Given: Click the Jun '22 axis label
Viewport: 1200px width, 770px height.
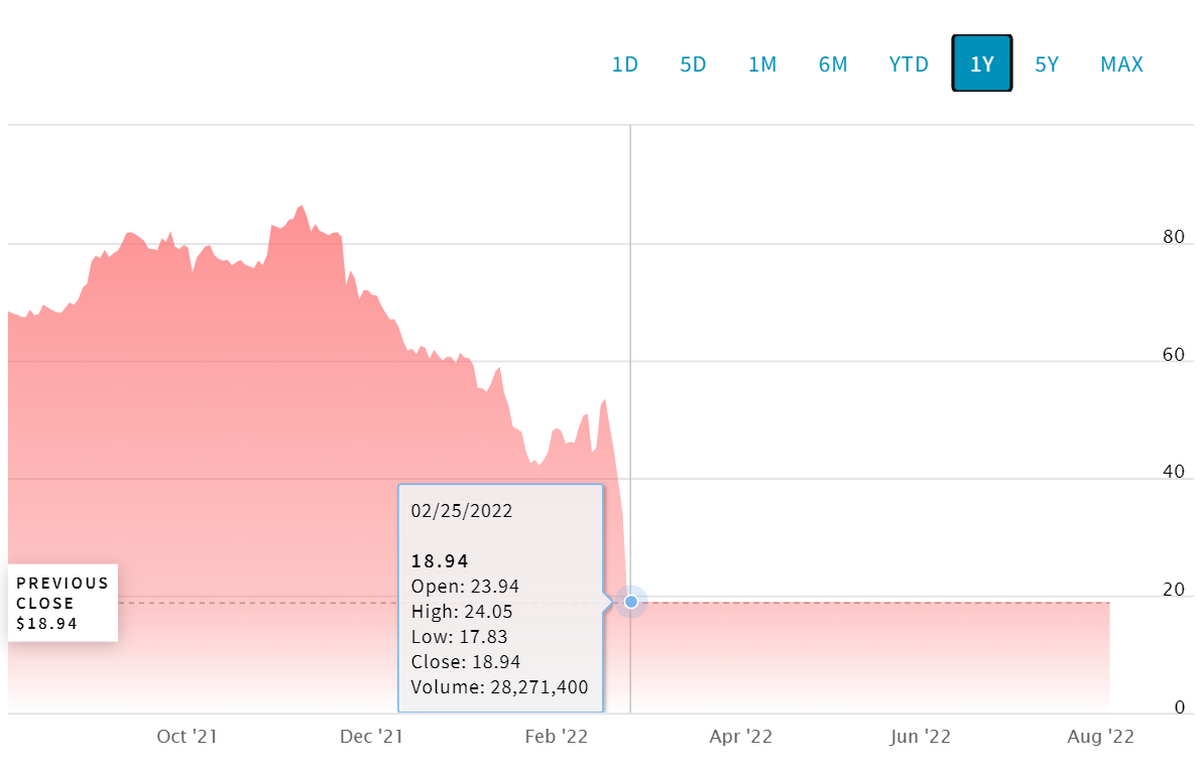Looking at the screenshot, I should [920, 737].
